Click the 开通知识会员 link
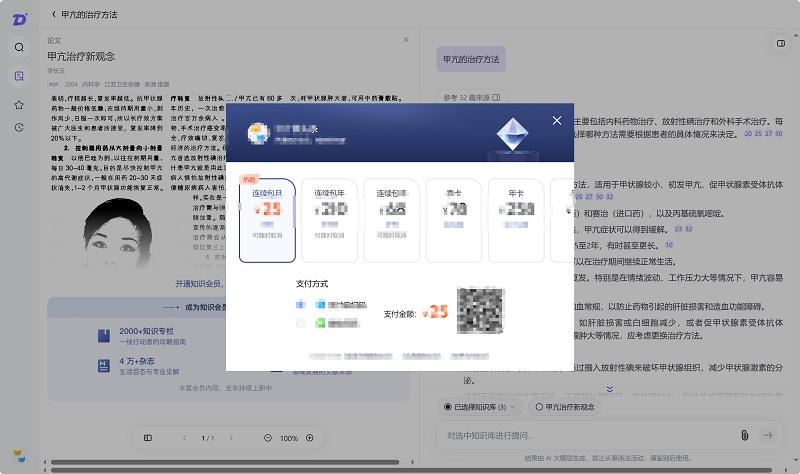This screenshot has height=474, width=800. coord(198,283)
